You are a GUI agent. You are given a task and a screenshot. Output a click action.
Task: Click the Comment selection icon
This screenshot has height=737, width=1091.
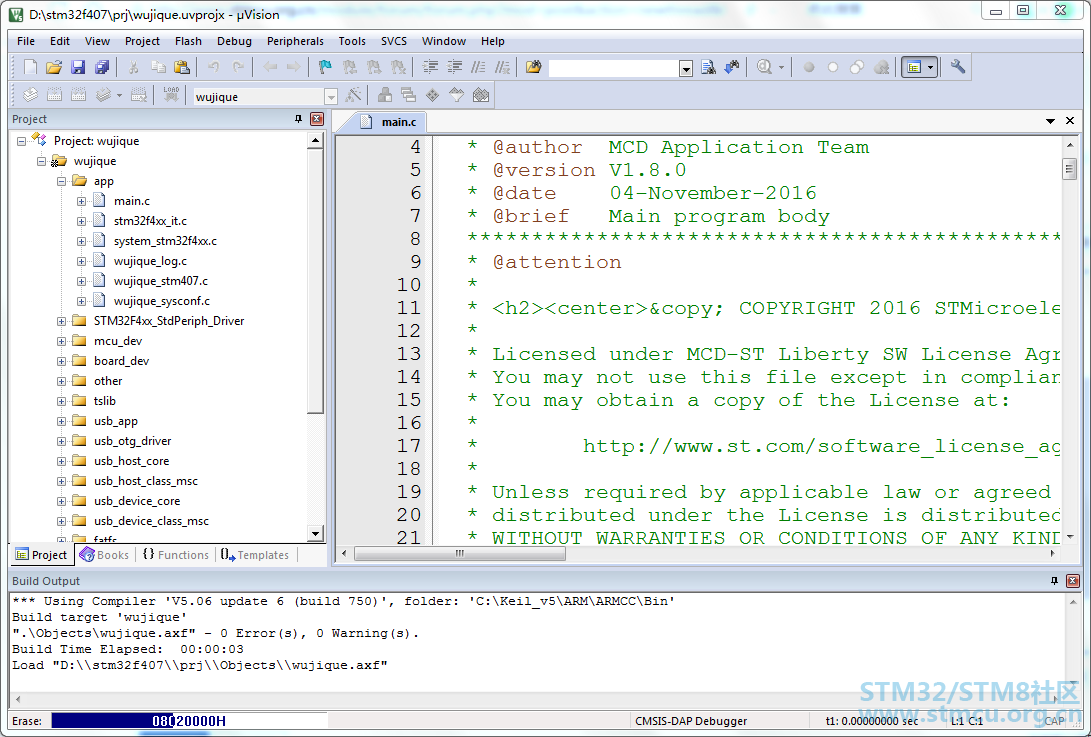(479, 68)
